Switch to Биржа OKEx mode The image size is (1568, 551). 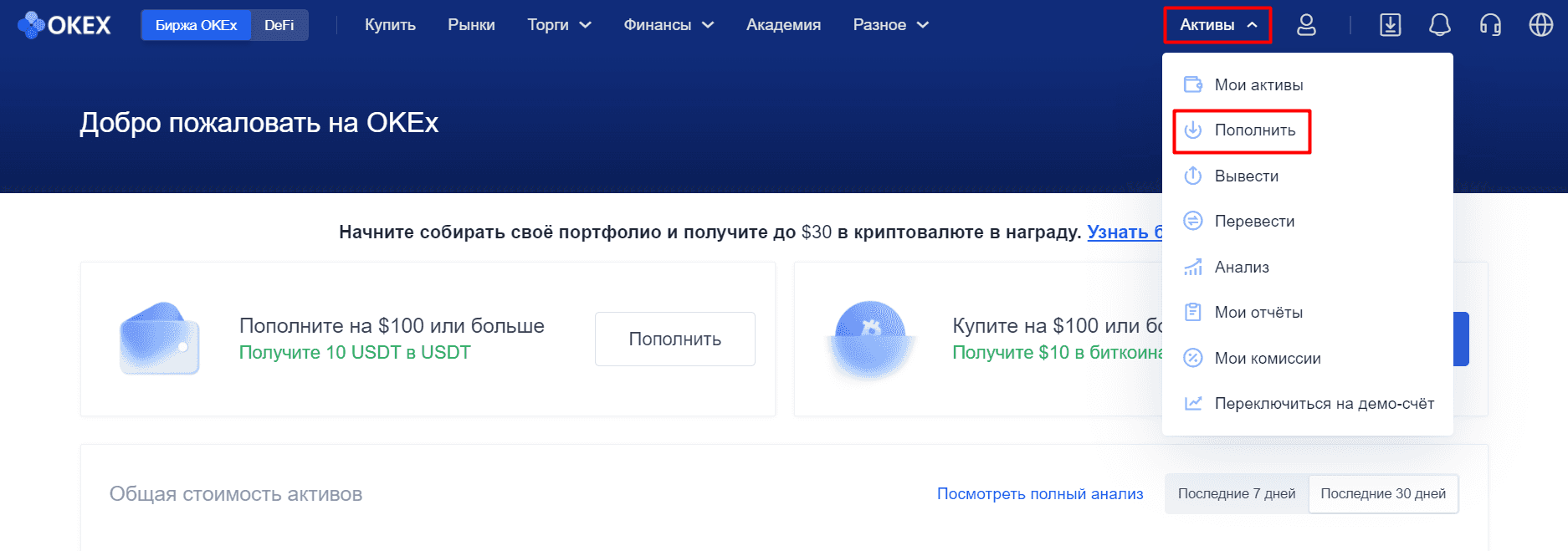point(196,25)
